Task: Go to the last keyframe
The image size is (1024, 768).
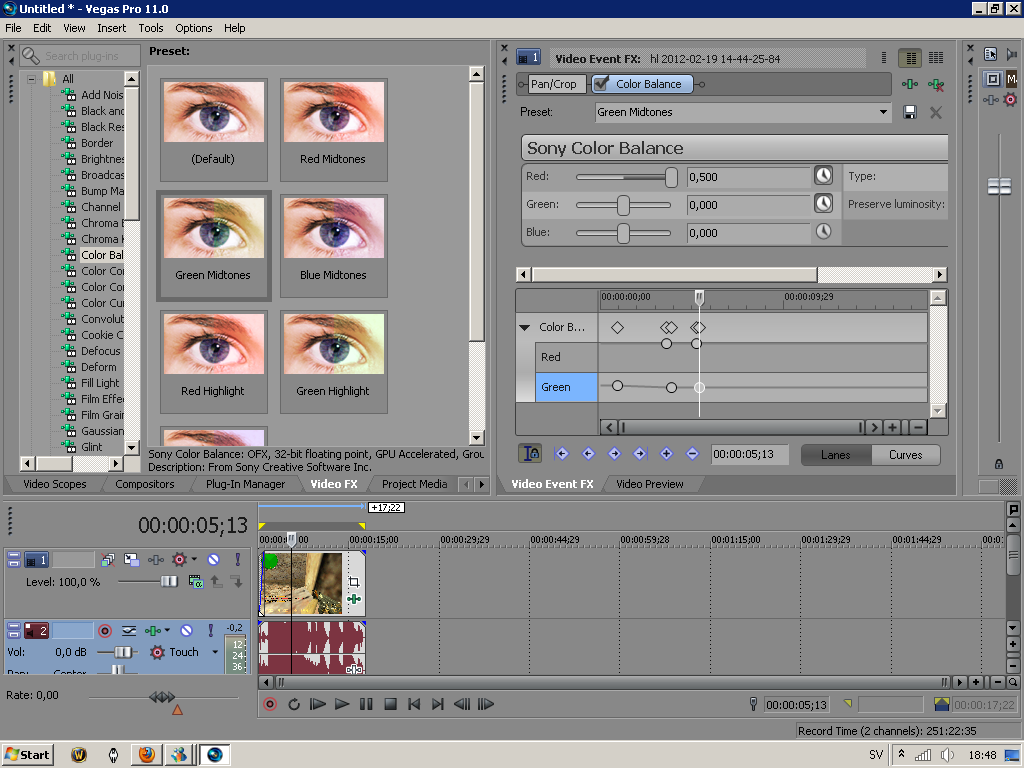Action: click(641, 453)
